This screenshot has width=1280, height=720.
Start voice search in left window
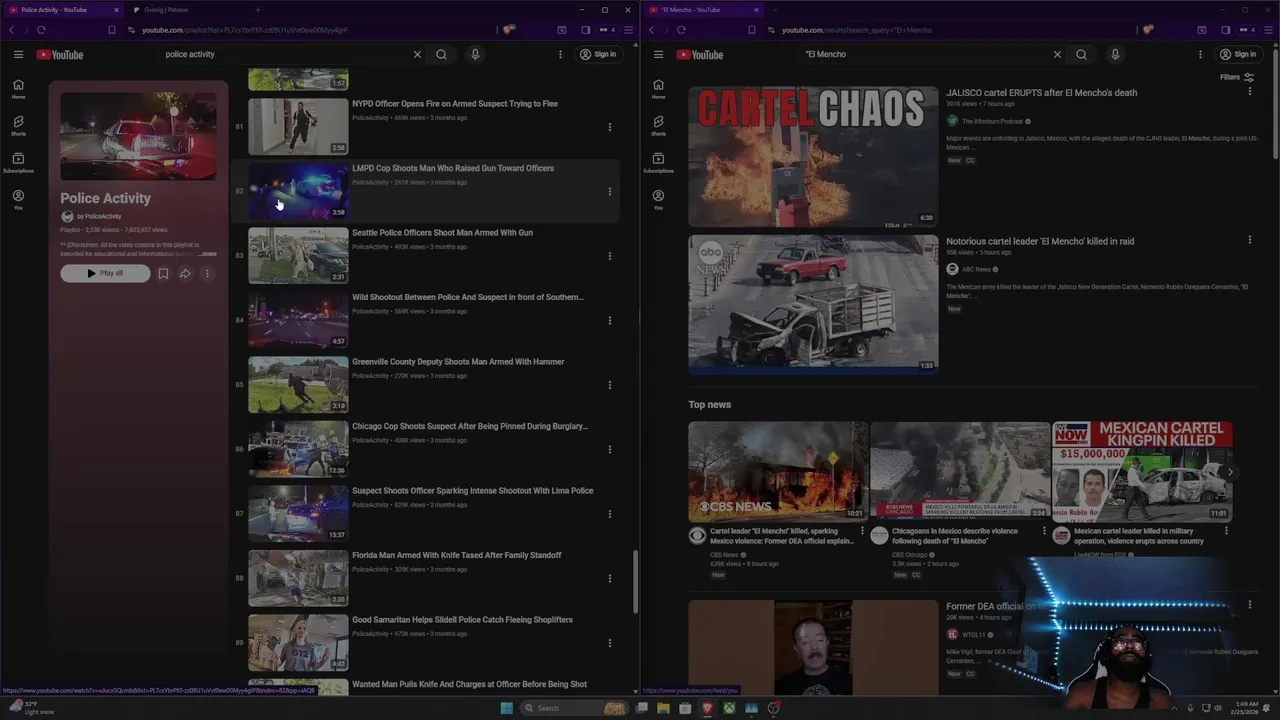tap(475, 54)
